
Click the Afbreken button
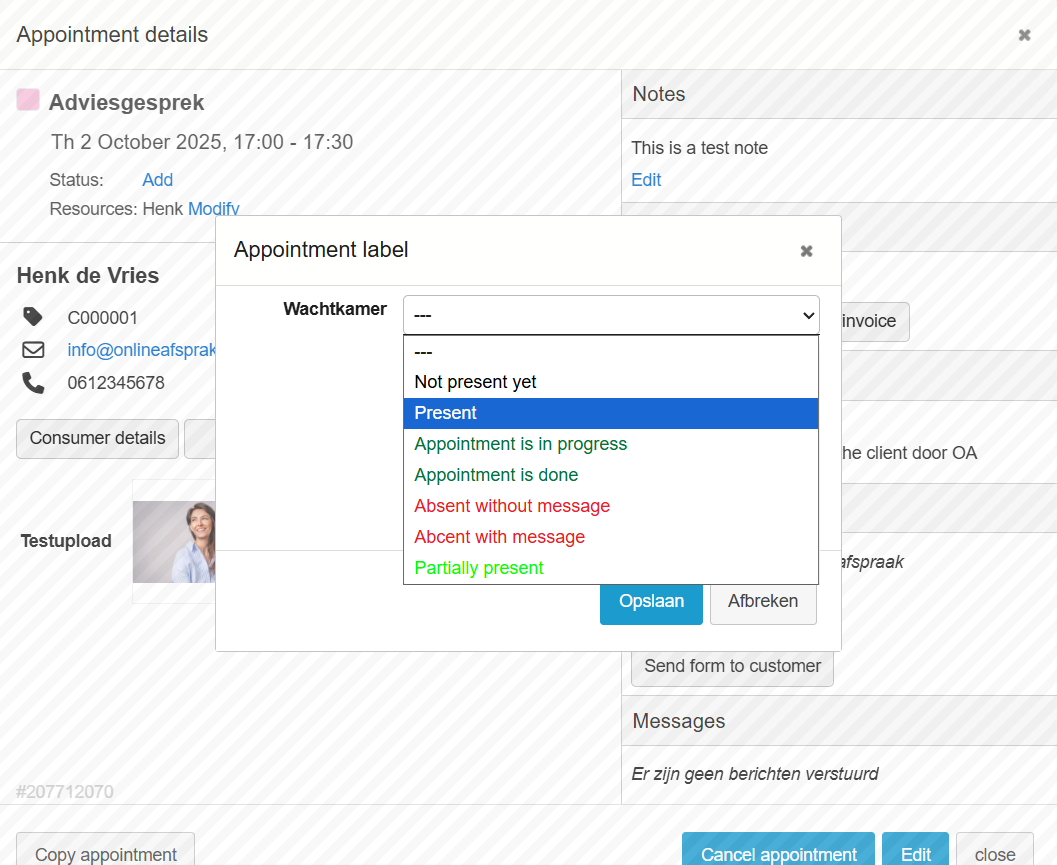point(762,602)
